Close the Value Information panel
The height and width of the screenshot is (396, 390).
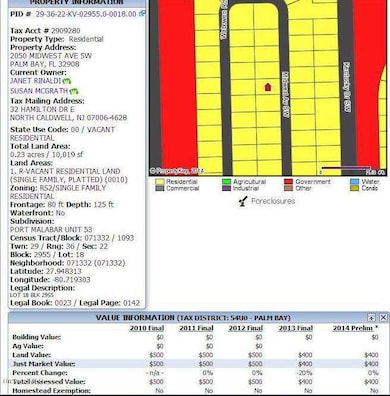tap(383, 317)
